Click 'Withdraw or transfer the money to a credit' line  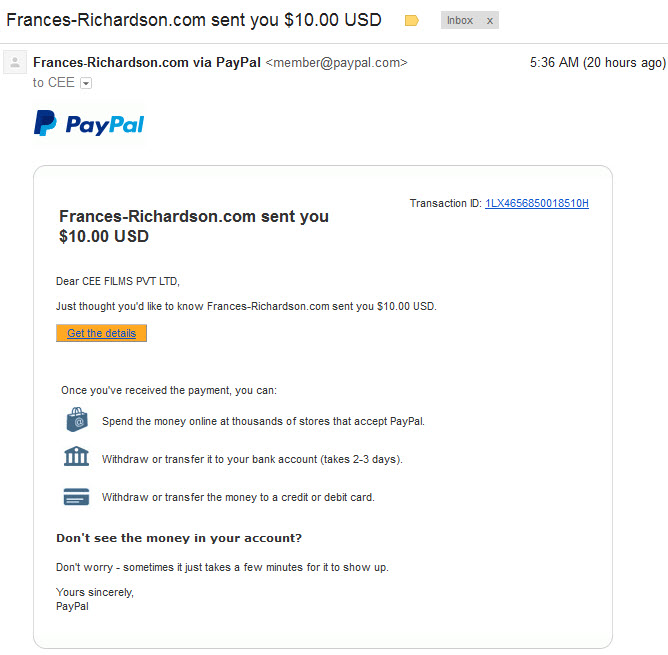tap(238, 497)
